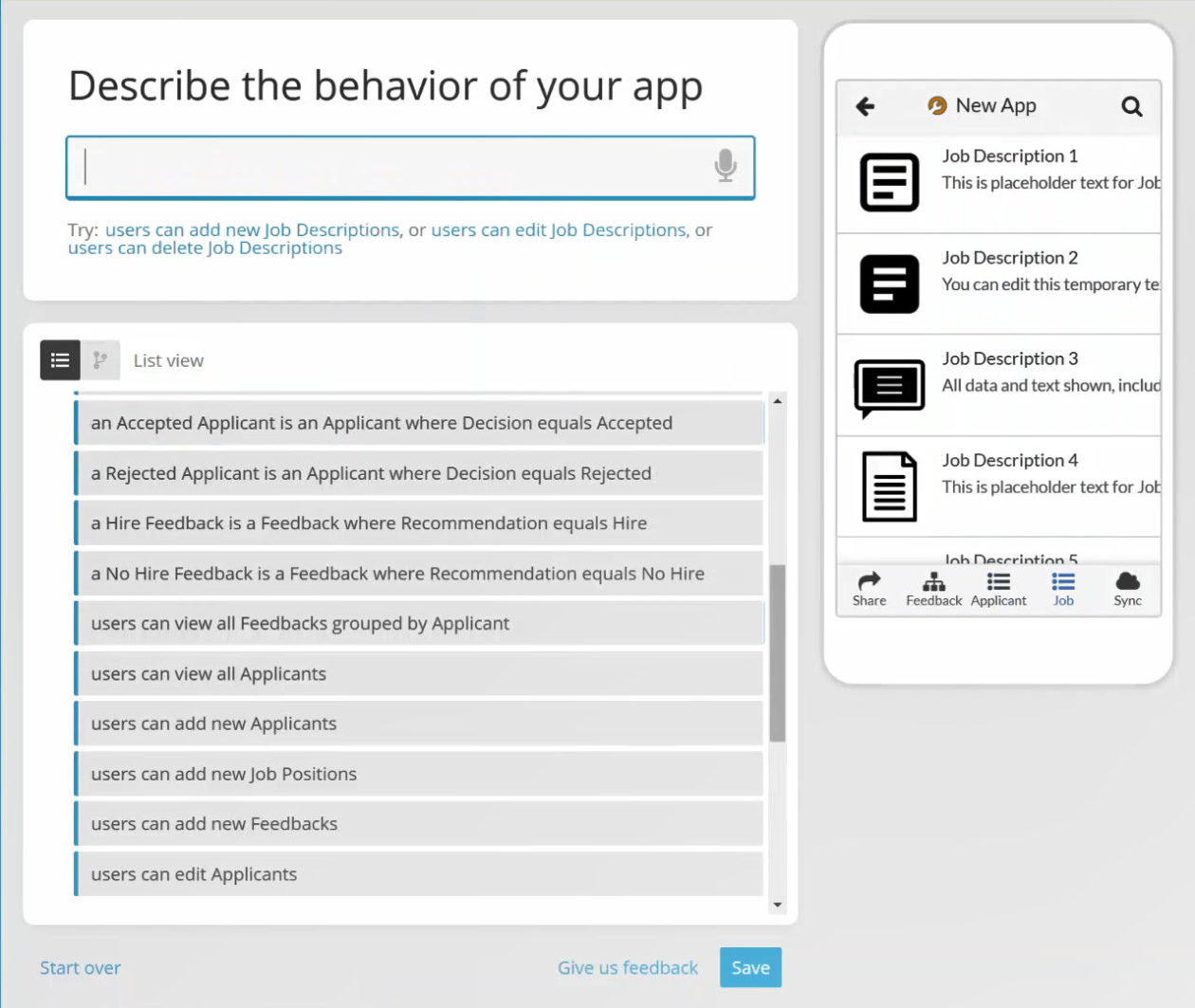Open the Share tab in phone preview
This screenshot has height=1008, width=1195.
pos(869,589)
